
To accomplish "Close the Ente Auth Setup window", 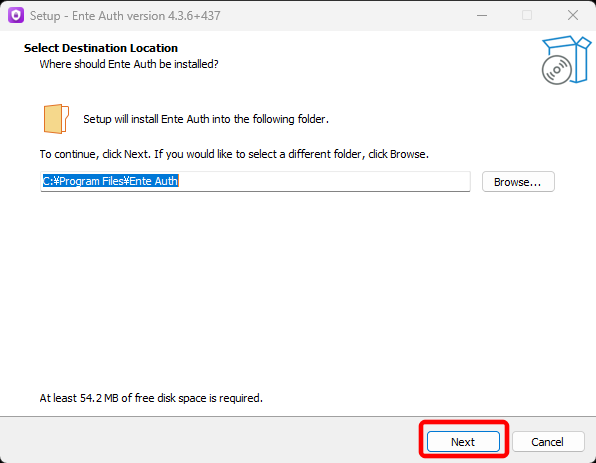I will pos(573,16).
